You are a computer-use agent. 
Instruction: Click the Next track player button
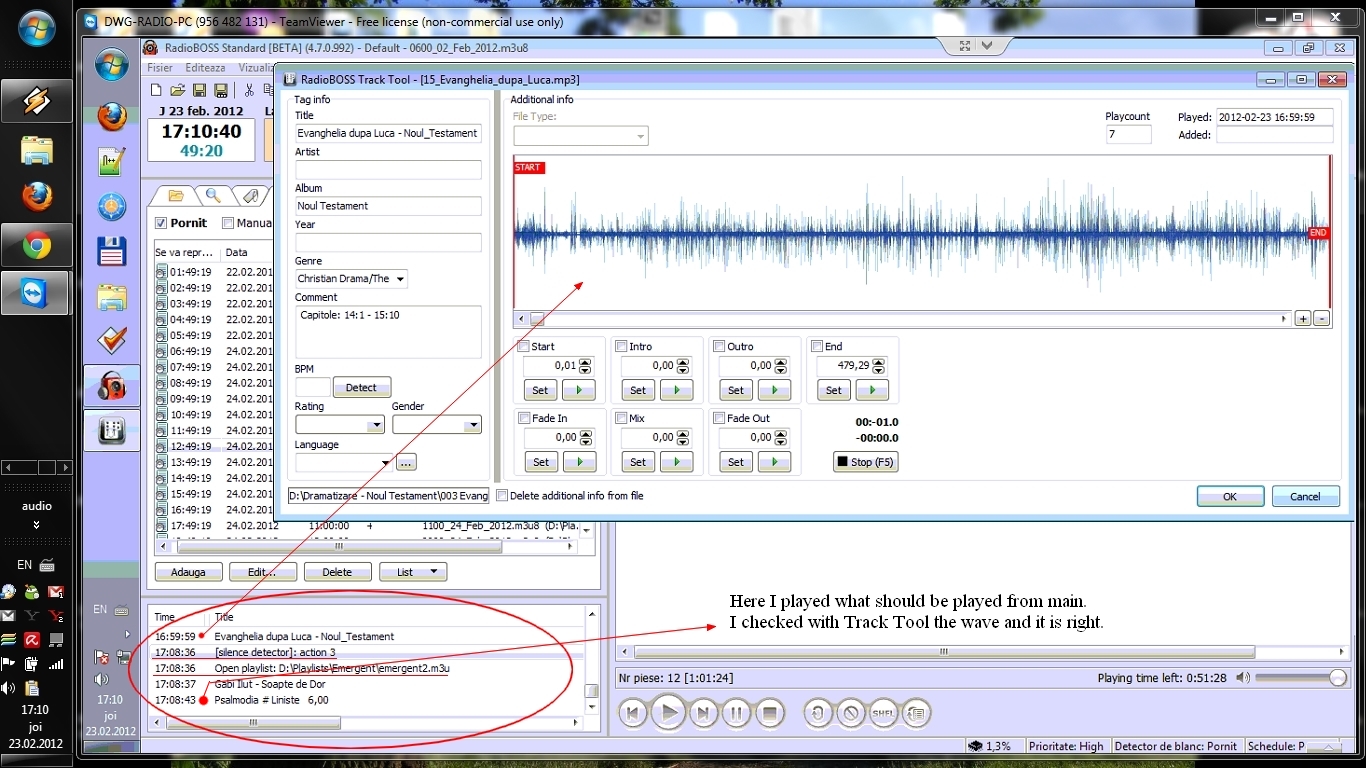704,713
